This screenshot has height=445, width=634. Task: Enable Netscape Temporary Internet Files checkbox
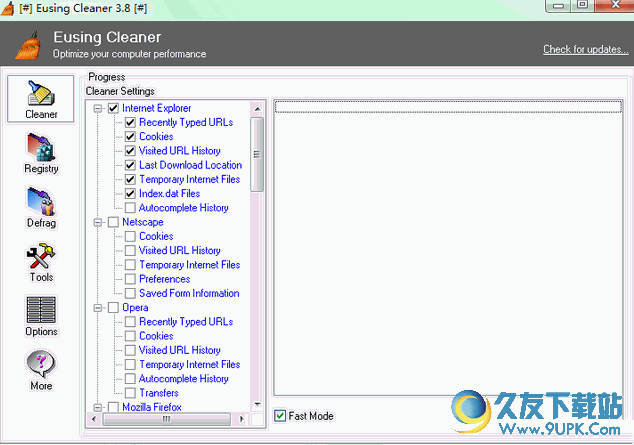pos(130,265)
